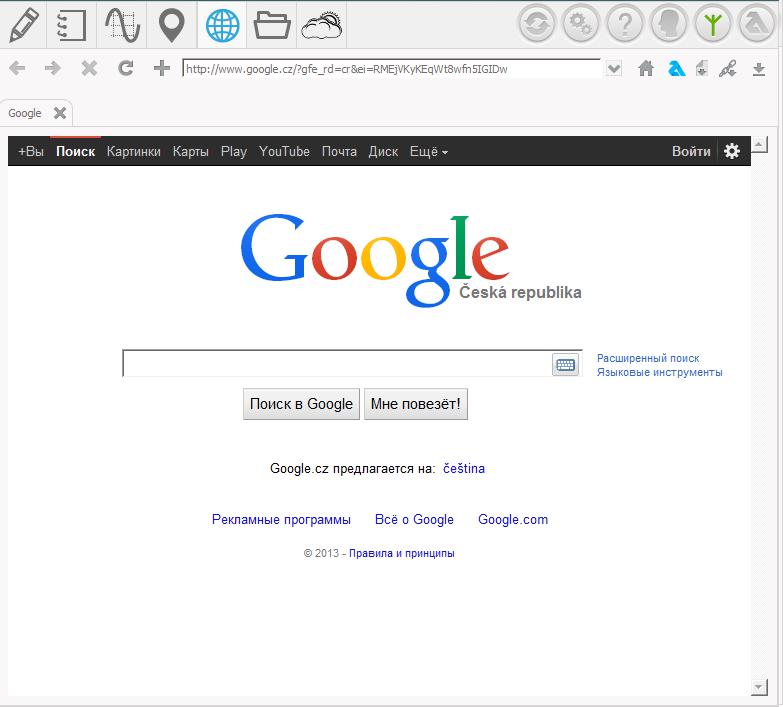783x707 pixels.
Task: Click the Поиск в Google button
Action: coord(301,404)
